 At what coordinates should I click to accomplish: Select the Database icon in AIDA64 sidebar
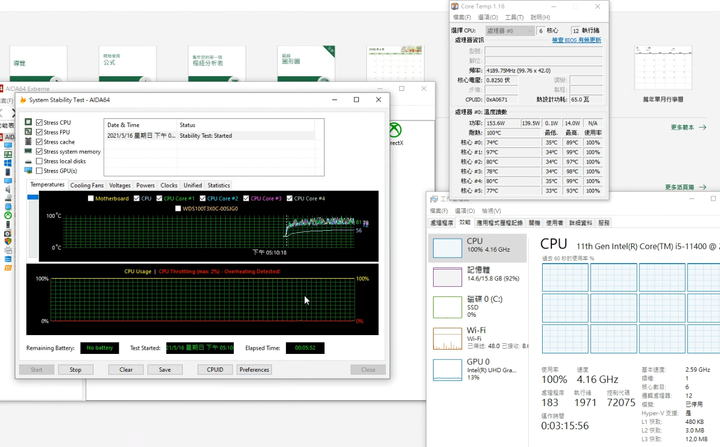click(8, 259)
